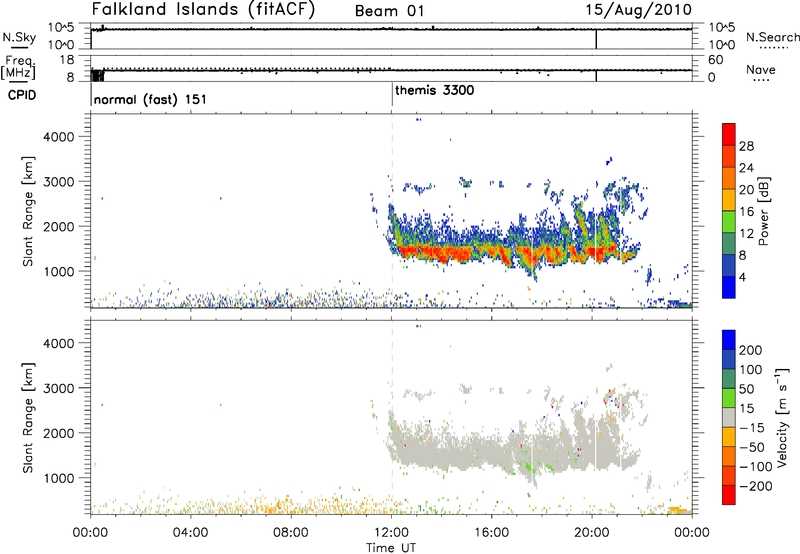Click the date '15/Aug/2010'
This screenshot has height=554, width=800.
tap(638, 10)
